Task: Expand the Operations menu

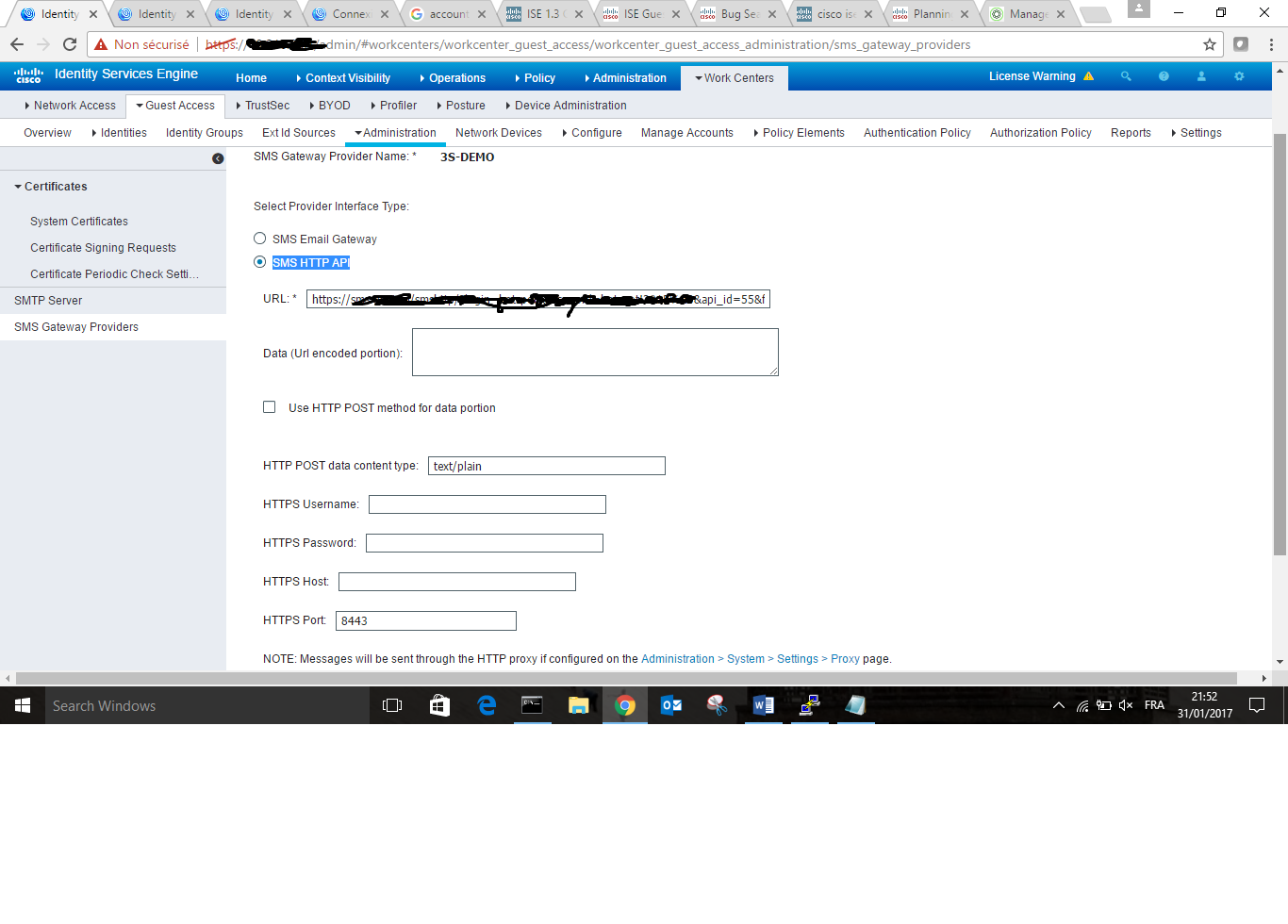Action: pos(453,78)
